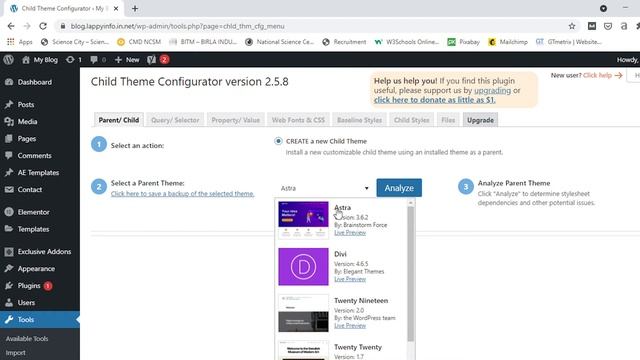Close the Child Theme Configurator tab
This screenshot has width=640, height=360.
116,9
